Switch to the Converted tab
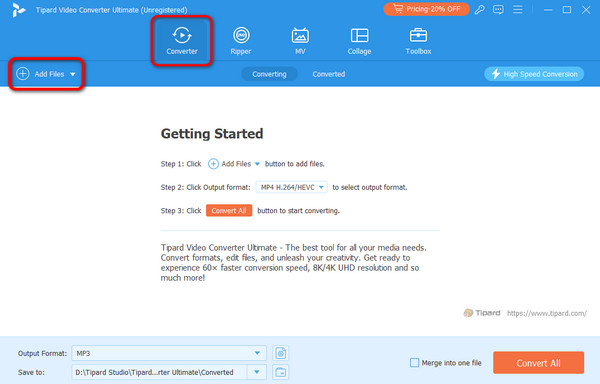The width and height of the screenshot is (600, 384). [329, 74]
